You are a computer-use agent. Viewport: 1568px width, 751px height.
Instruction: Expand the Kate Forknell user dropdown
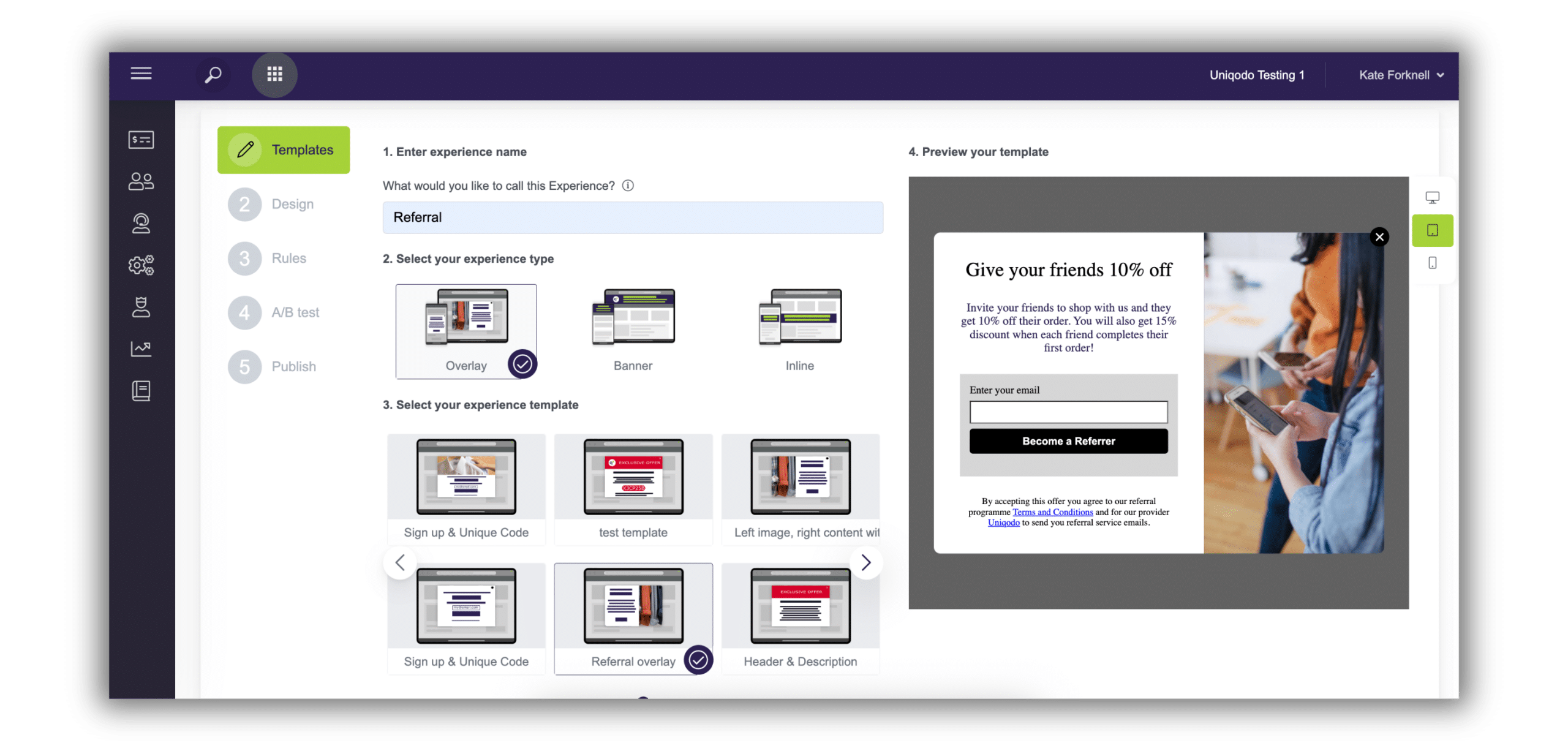click(1401, 75)
